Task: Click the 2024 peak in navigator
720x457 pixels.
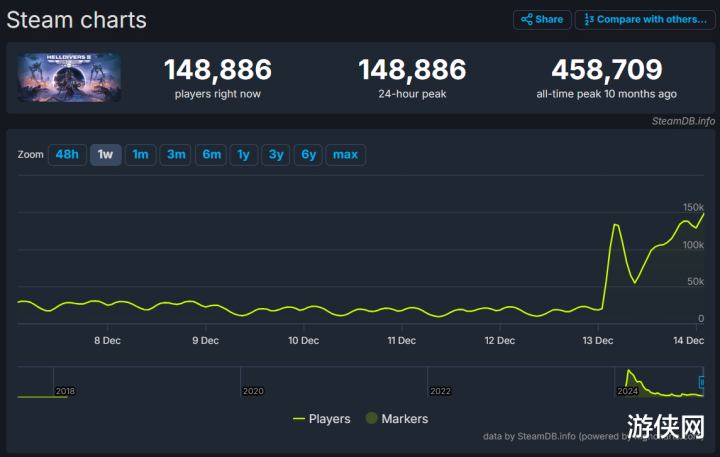Action: [x=629, y=371]
